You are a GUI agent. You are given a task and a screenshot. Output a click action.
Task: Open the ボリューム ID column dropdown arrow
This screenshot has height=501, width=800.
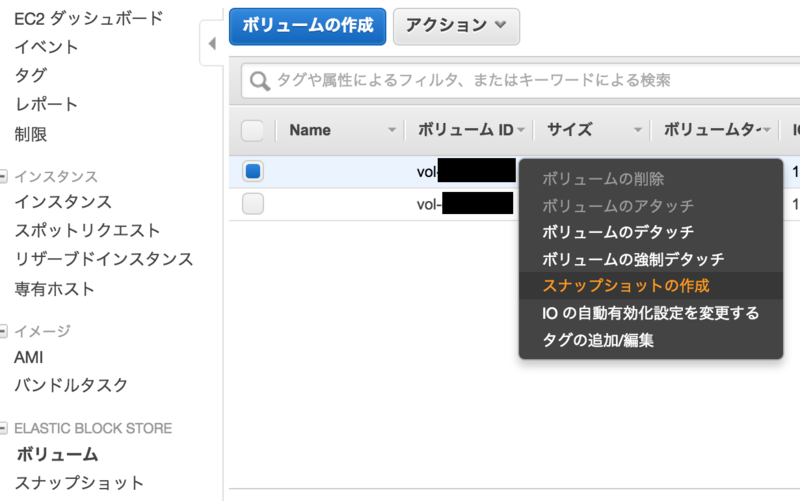(521, 130)
